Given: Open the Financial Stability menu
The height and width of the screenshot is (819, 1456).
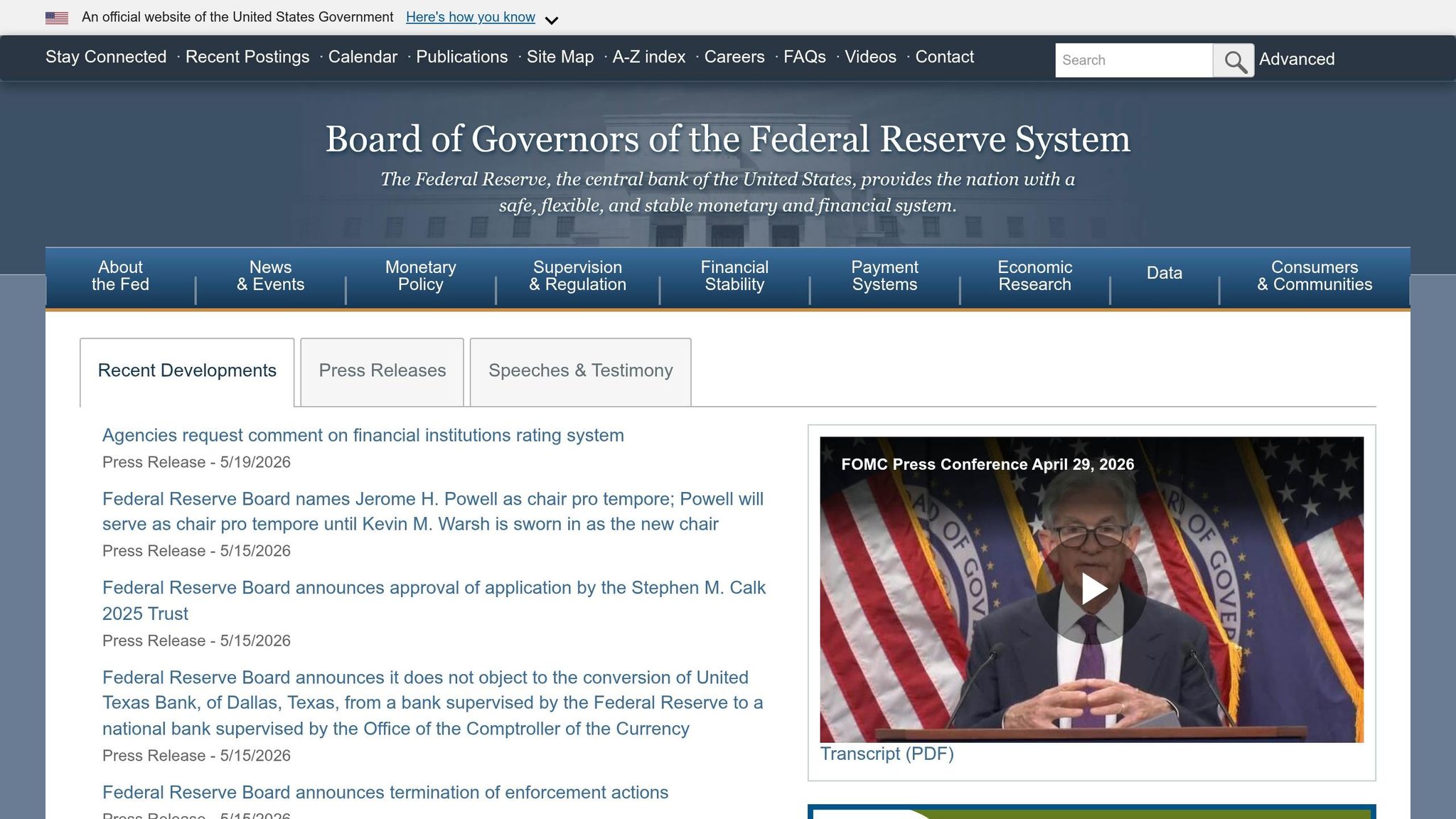Looking at the screenshot, I should pos(734,276).
